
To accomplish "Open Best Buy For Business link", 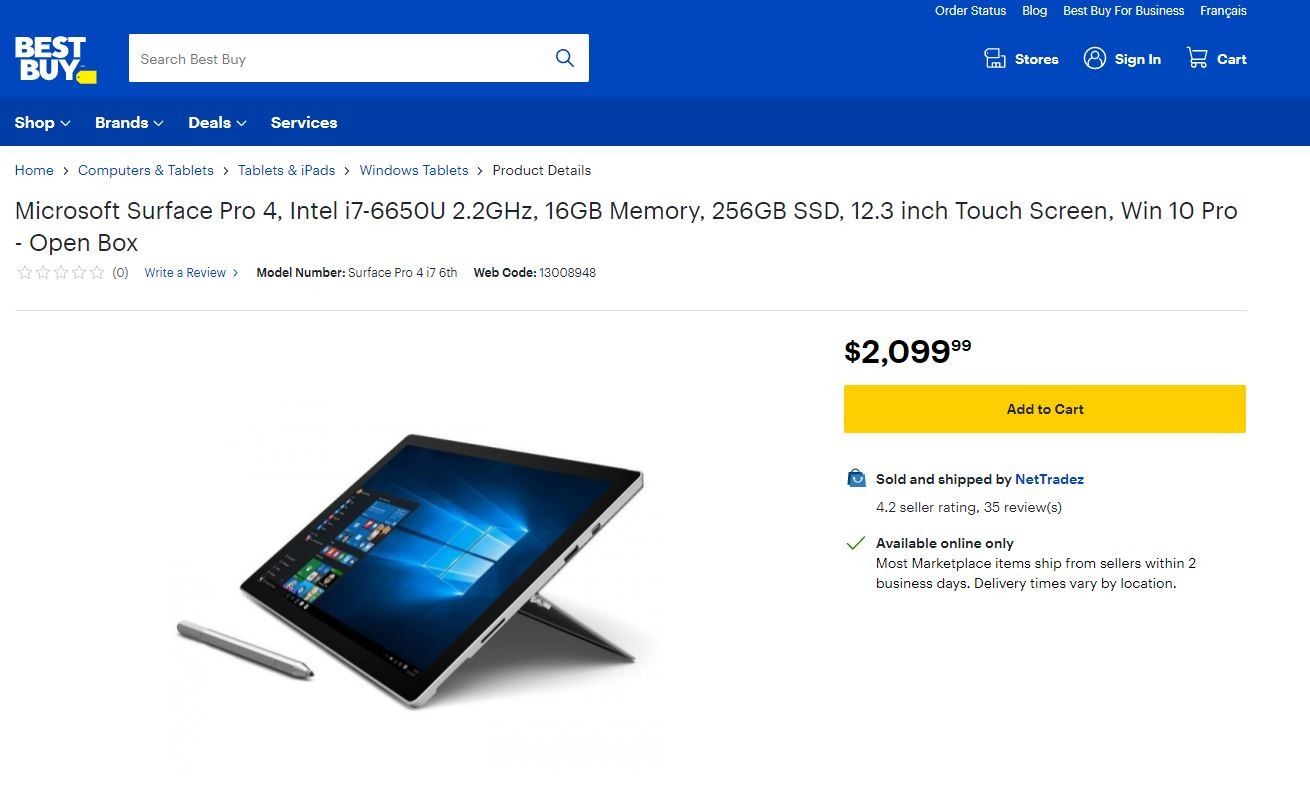I will [1123, 11].
